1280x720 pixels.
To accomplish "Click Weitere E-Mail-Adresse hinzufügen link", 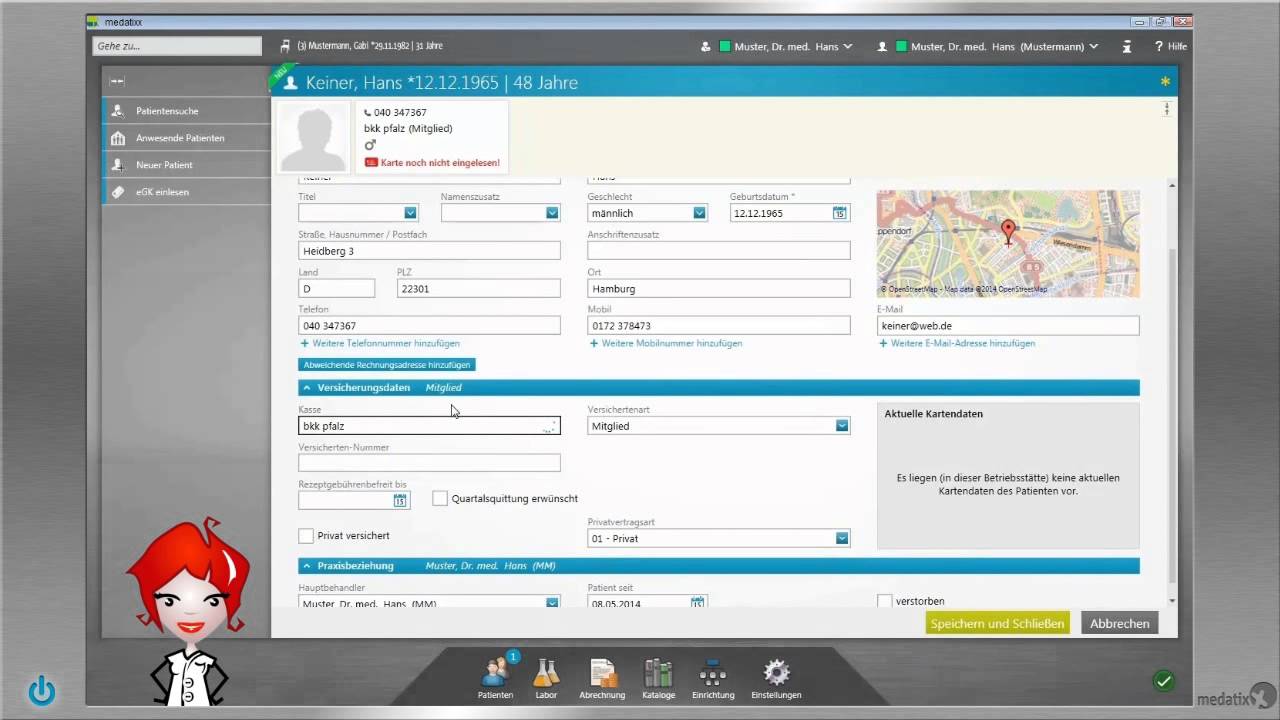I will pos(957,343).
